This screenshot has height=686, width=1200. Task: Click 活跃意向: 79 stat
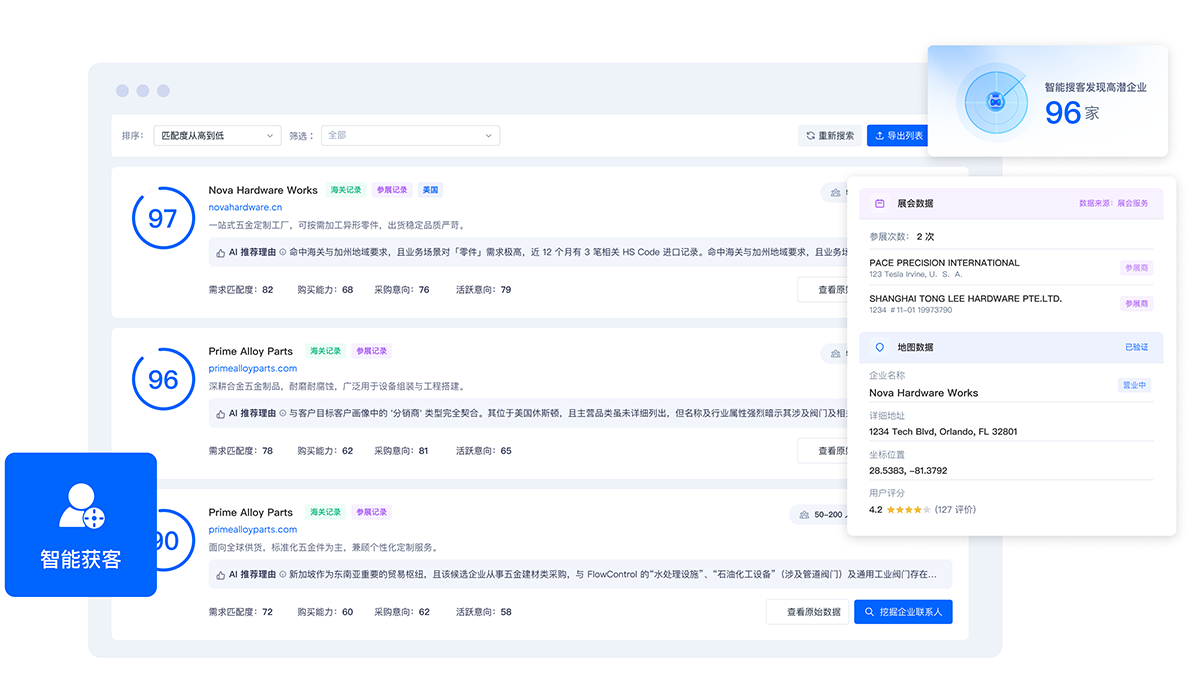coord(484,290)
